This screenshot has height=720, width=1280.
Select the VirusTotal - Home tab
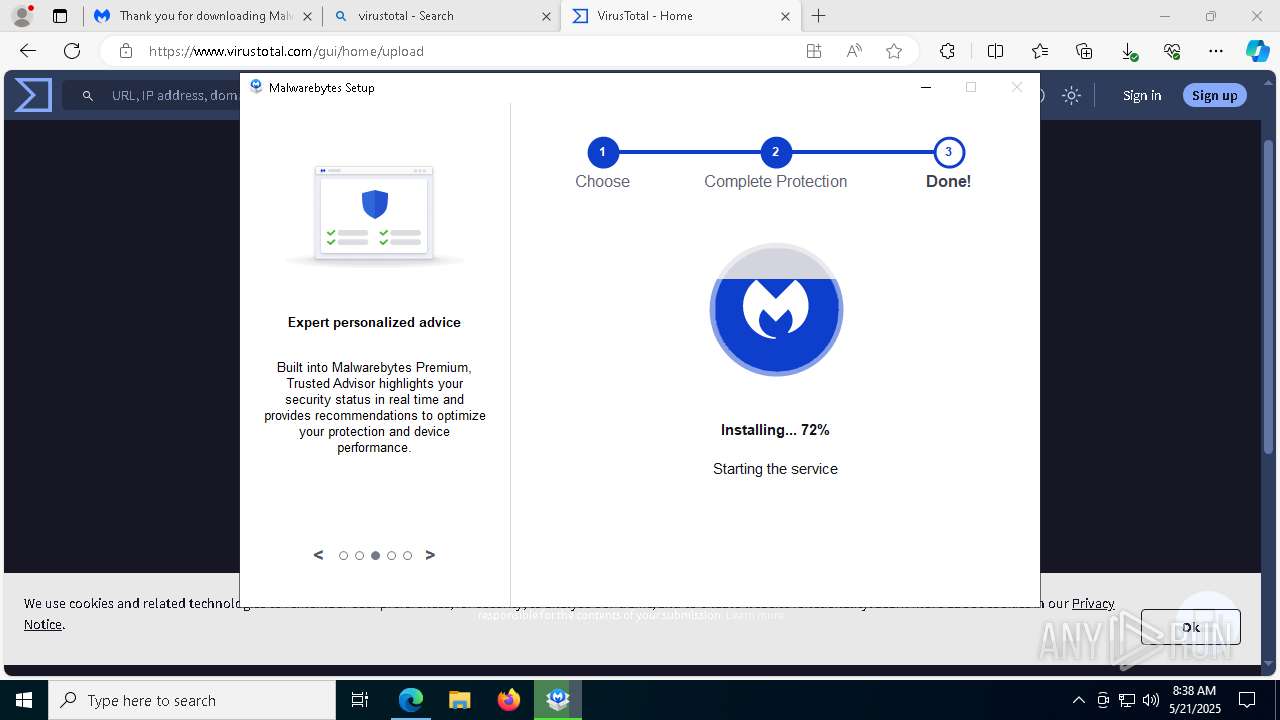coord(680,16)
